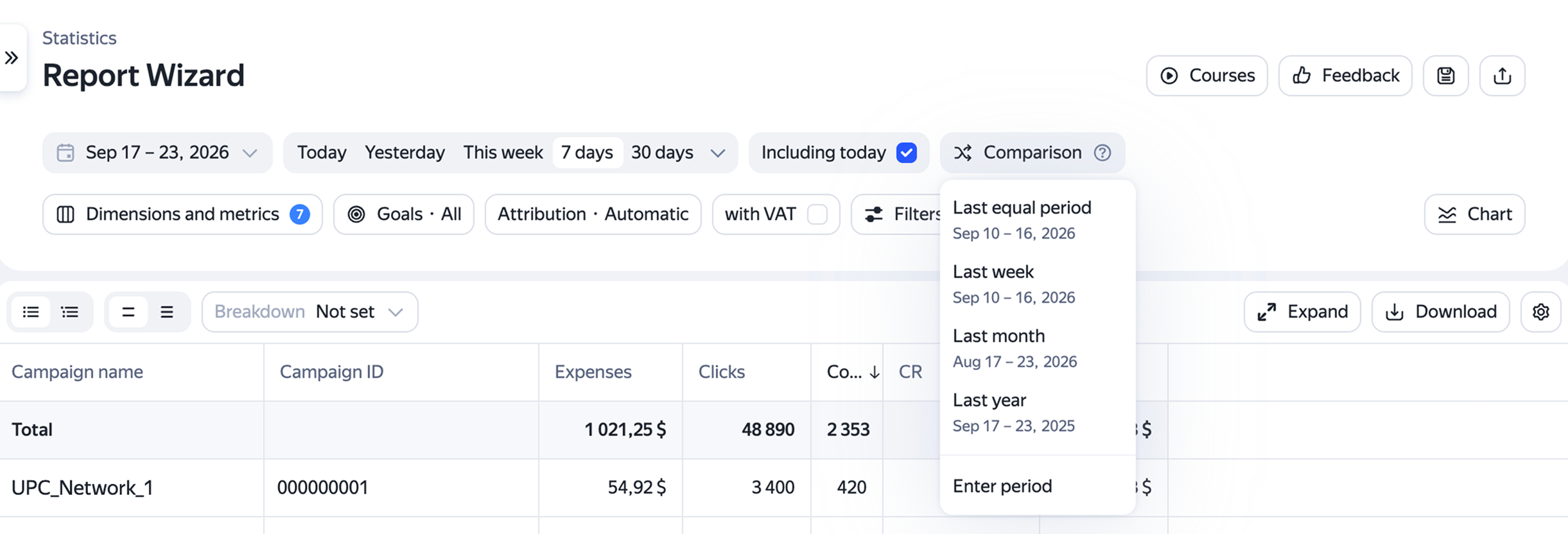Image resolution: width=1568 pixels, height=534 pixels.
Task: Toggle the Including today checkbox
Action: pyautogui.click(x=907, y=153)
